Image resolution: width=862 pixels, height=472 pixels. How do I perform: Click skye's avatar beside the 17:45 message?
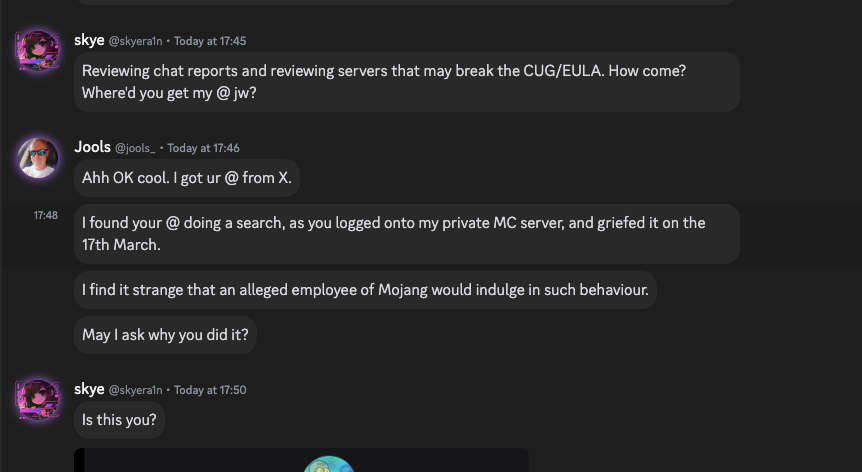pyautogui.click(x=39, y=50)
